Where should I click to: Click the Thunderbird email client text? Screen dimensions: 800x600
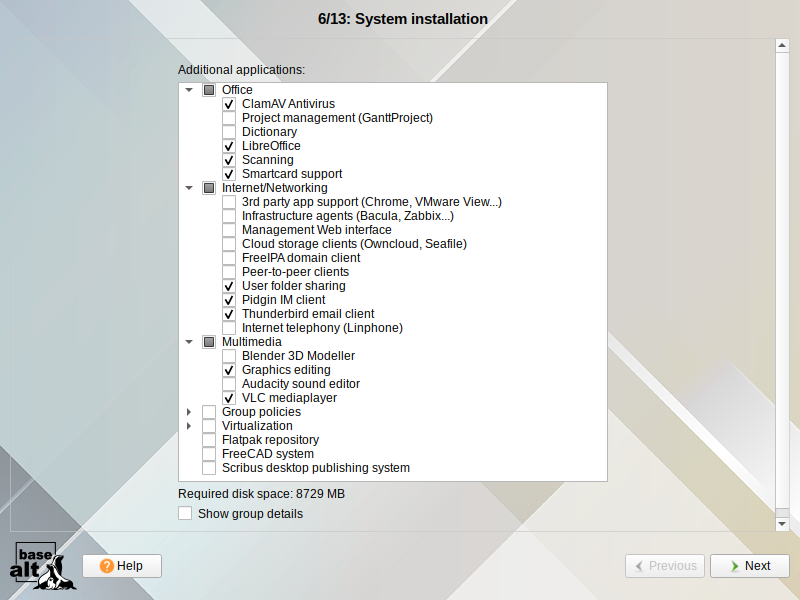[x=308, y=314]
